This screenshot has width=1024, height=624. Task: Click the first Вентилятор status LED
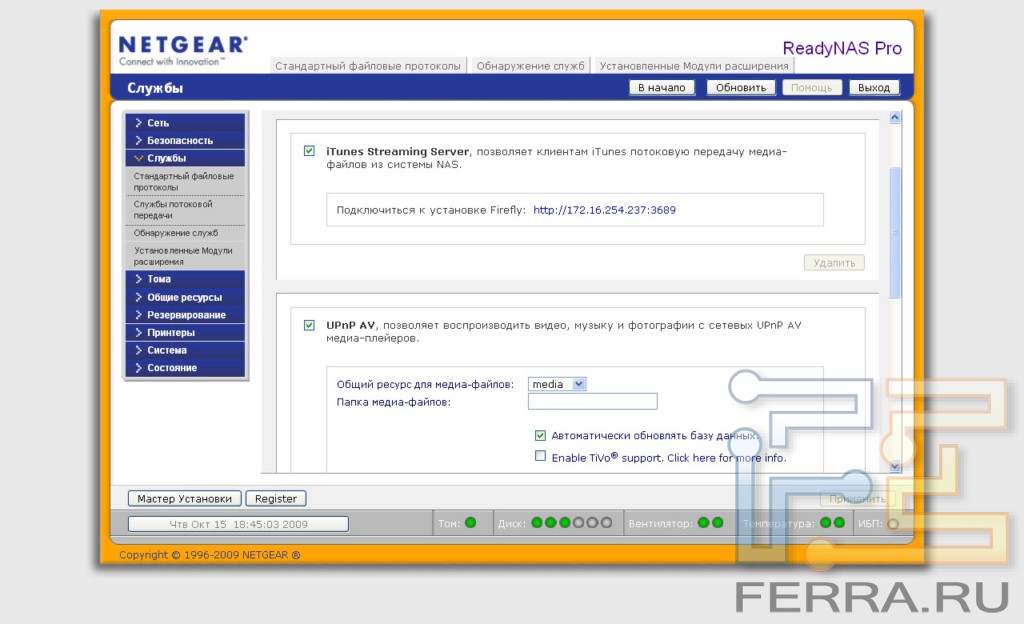point(703,523)
